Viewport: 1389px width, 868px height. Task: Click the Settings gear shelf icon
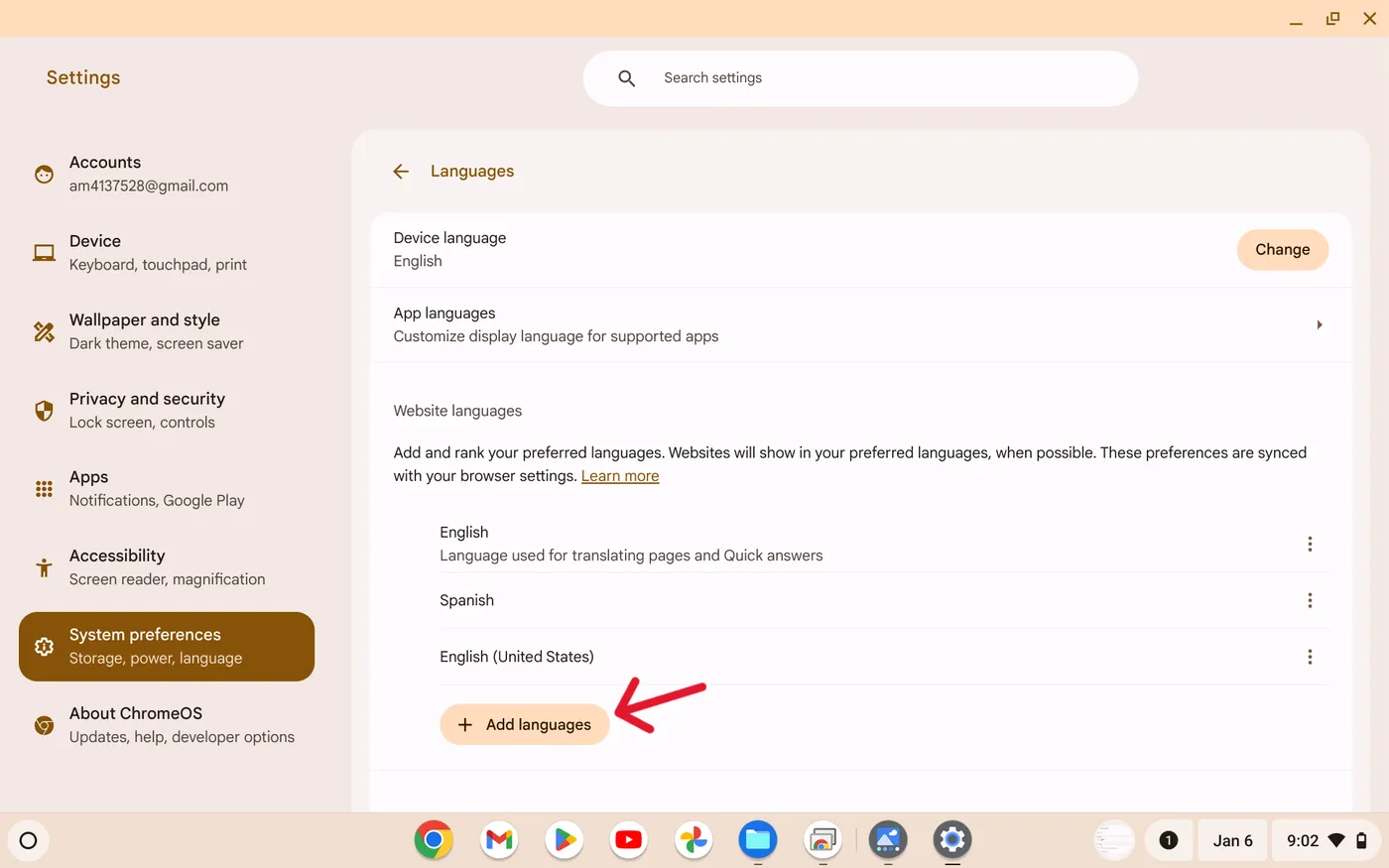click(x=952, y=840)
